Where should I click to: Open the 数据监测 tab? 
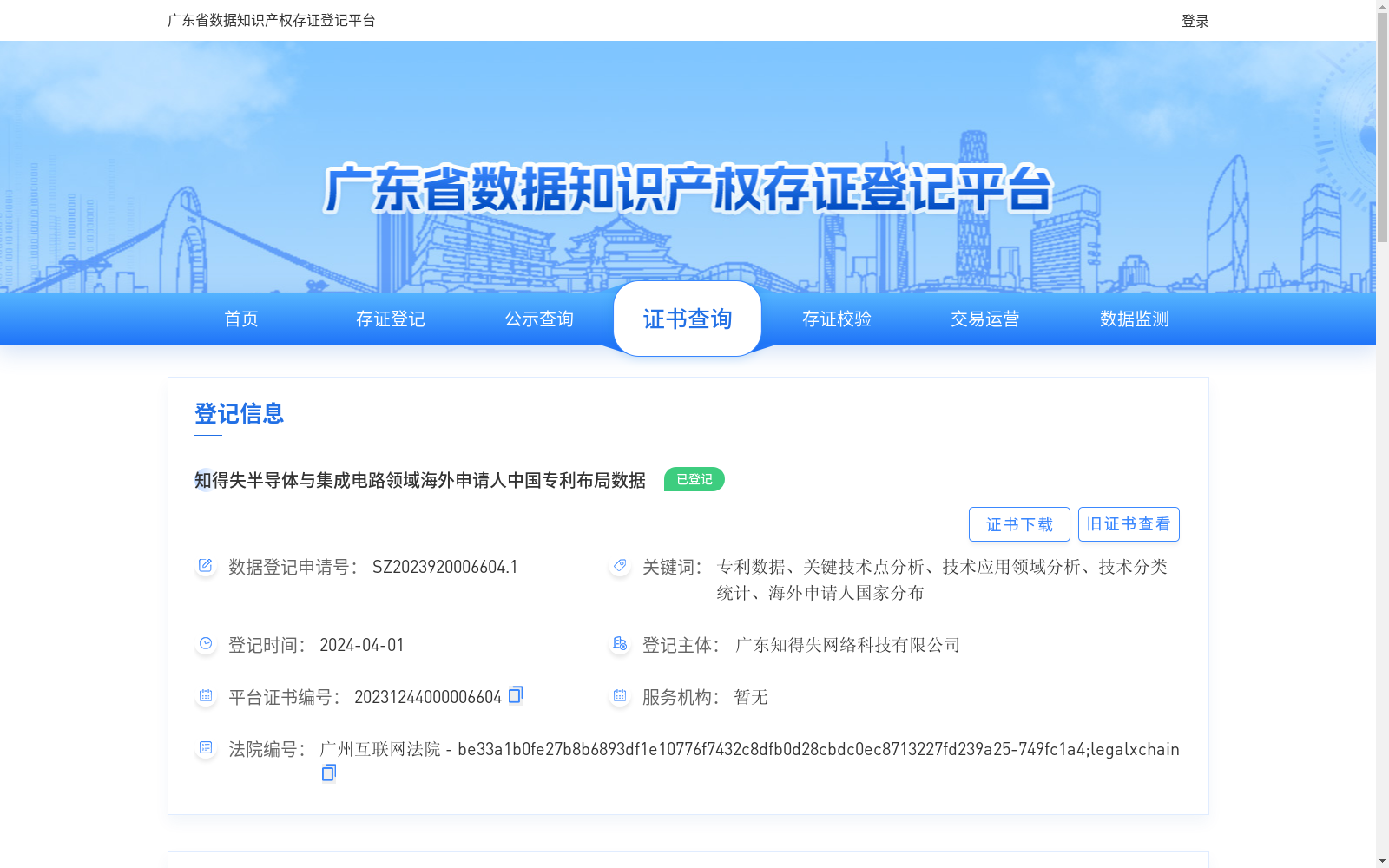tap(1135, 319)
